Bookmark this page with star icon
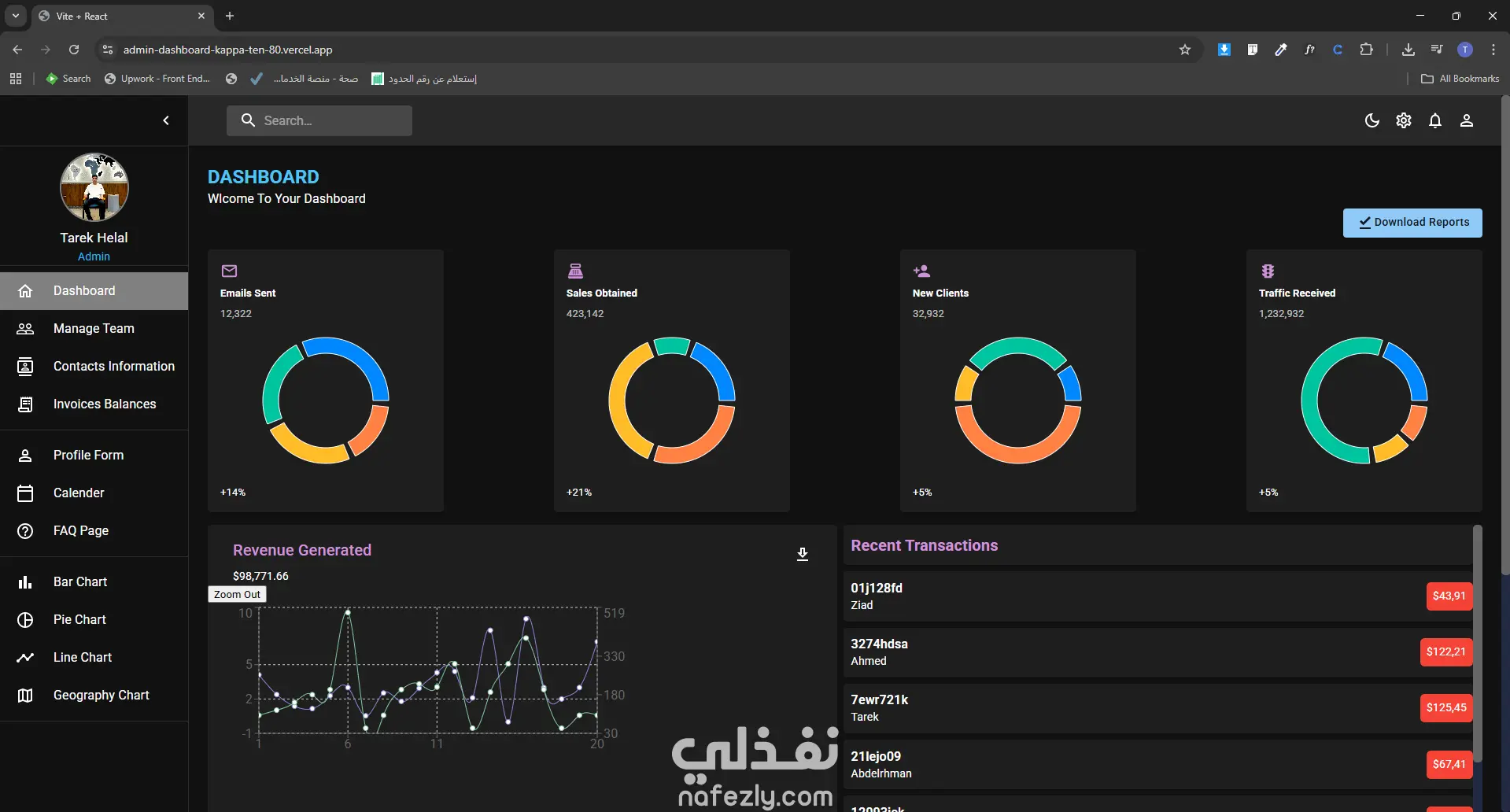This screenshot has width=1510, height=812. click(x=1184, y=50)
